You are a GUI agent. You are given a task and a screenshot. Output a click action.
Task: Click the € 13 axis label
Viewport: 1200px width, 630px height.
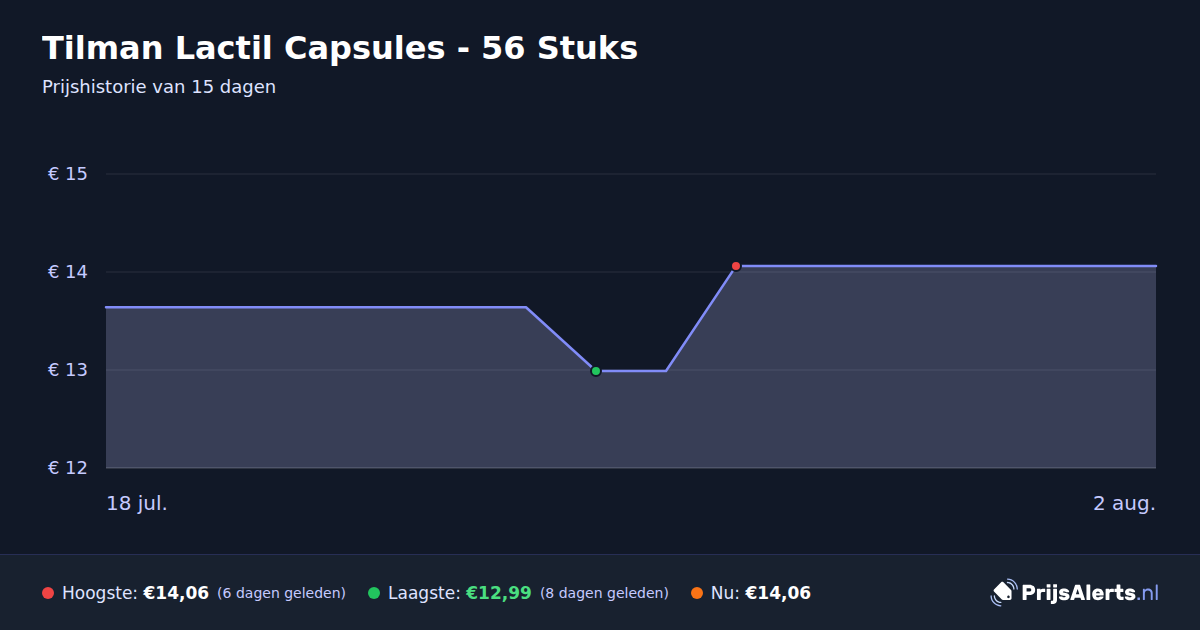(68, 370)
